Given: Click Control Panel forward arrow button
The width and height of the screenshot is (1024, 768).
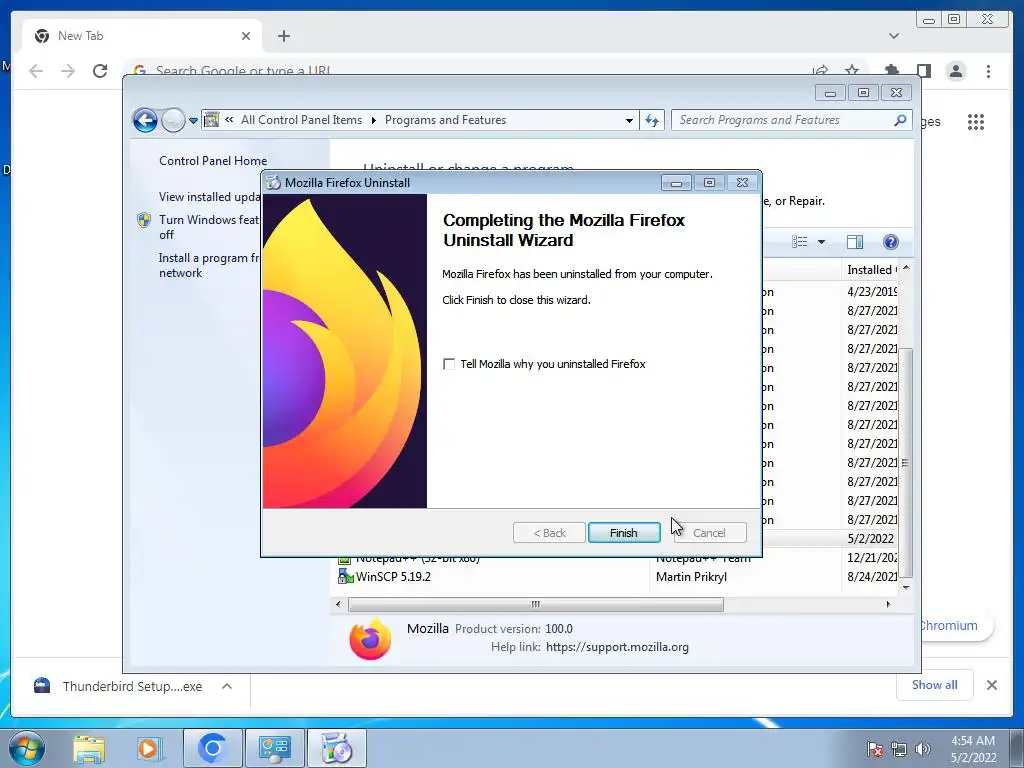Looking at the screenshot, I should (x=173, y=120).
